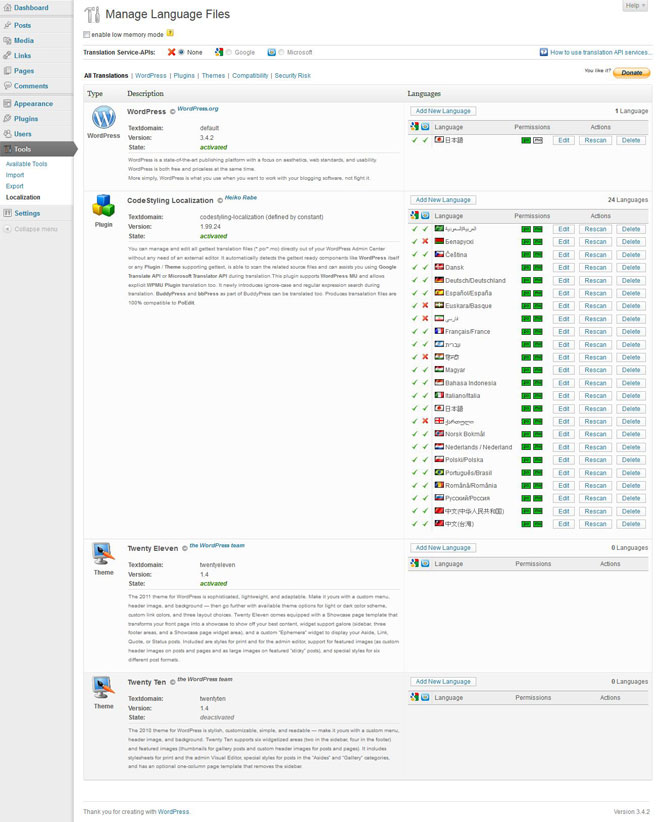Screen dimensions: 660x822
Task: Open Import under Tools submenu
Action: [15, 175]
